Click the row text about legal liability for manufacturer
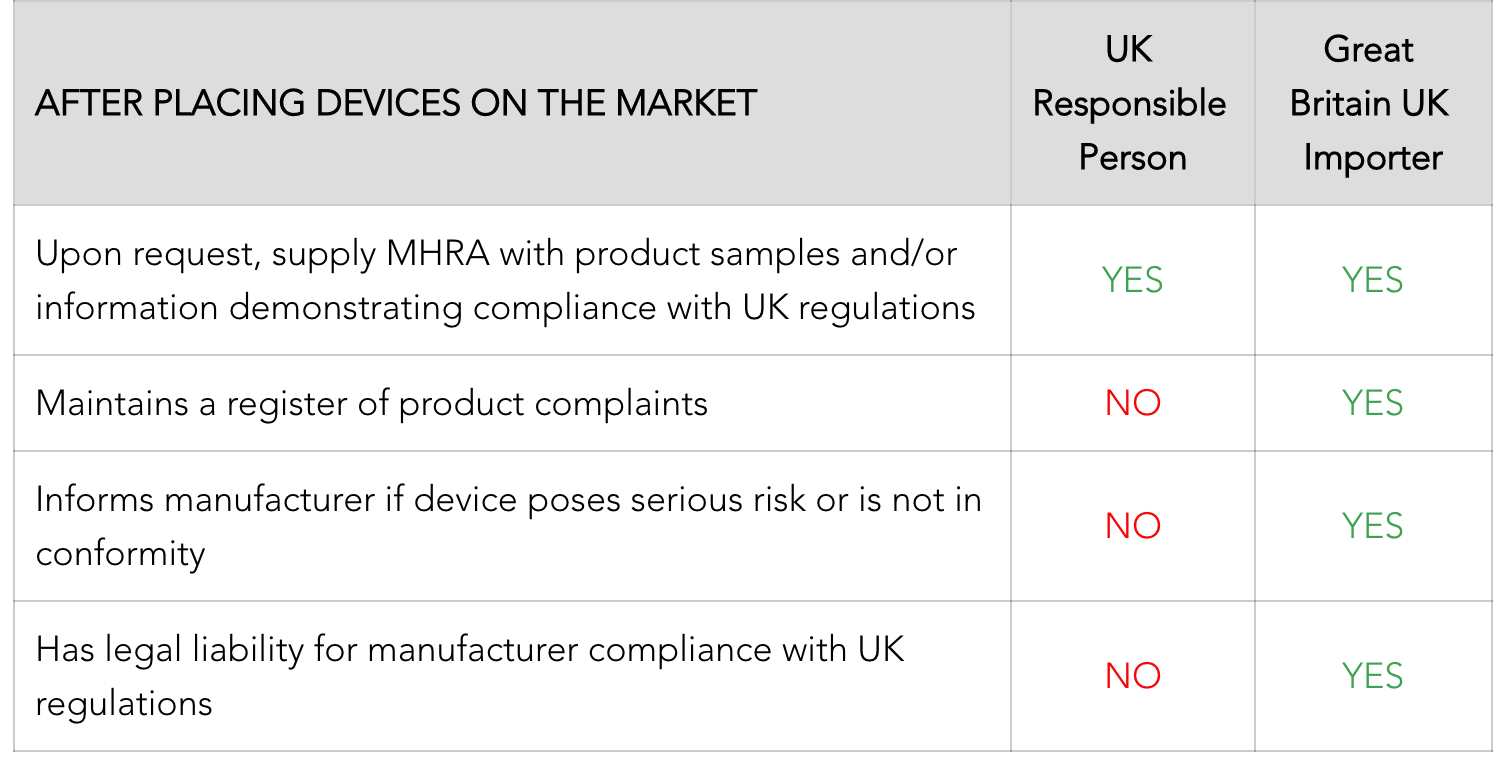Screen dimensions: 1504x764 click(x=470, y=675)
